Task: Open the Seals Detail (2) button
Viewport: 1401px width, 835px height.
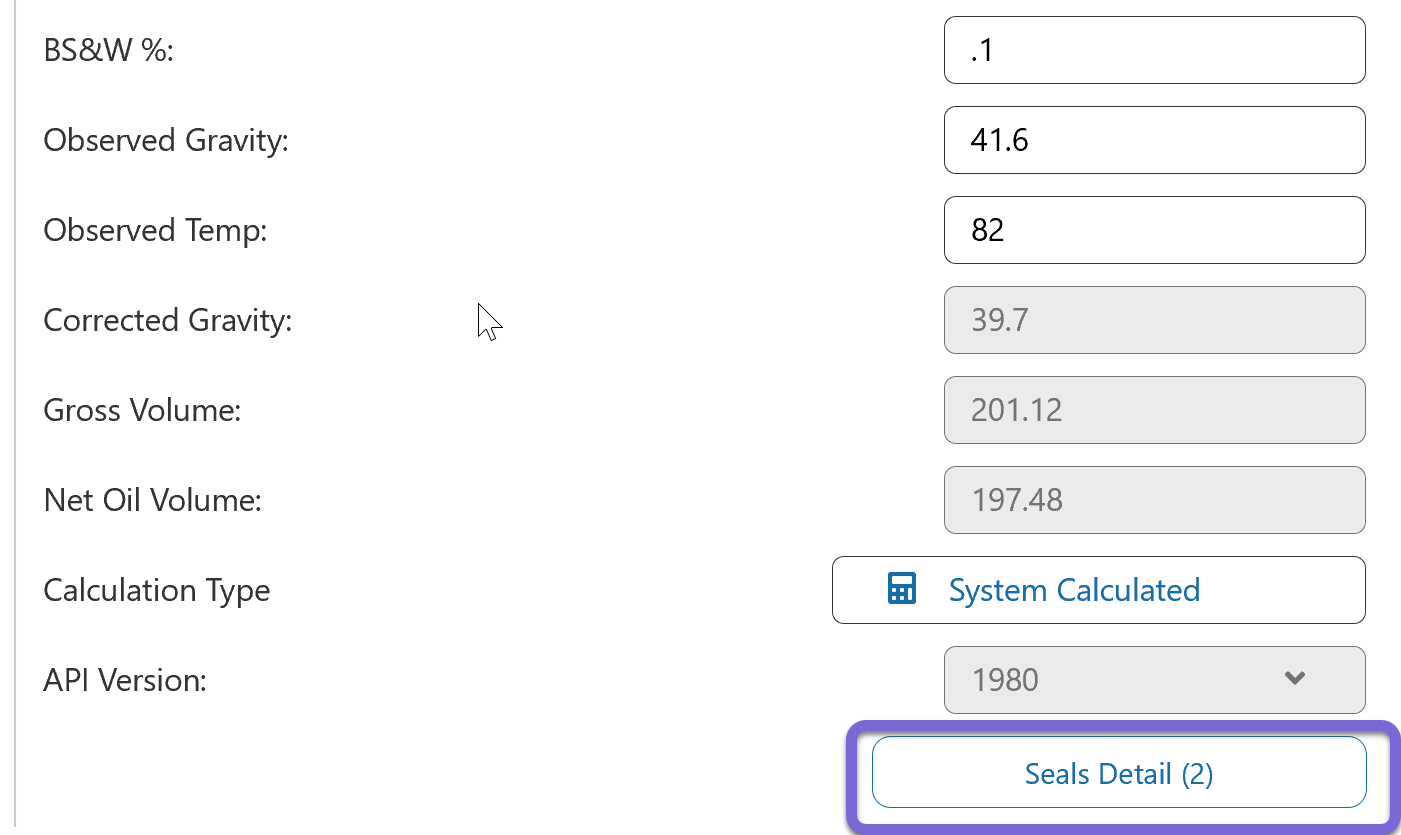Action: [x=1118, y=773]
